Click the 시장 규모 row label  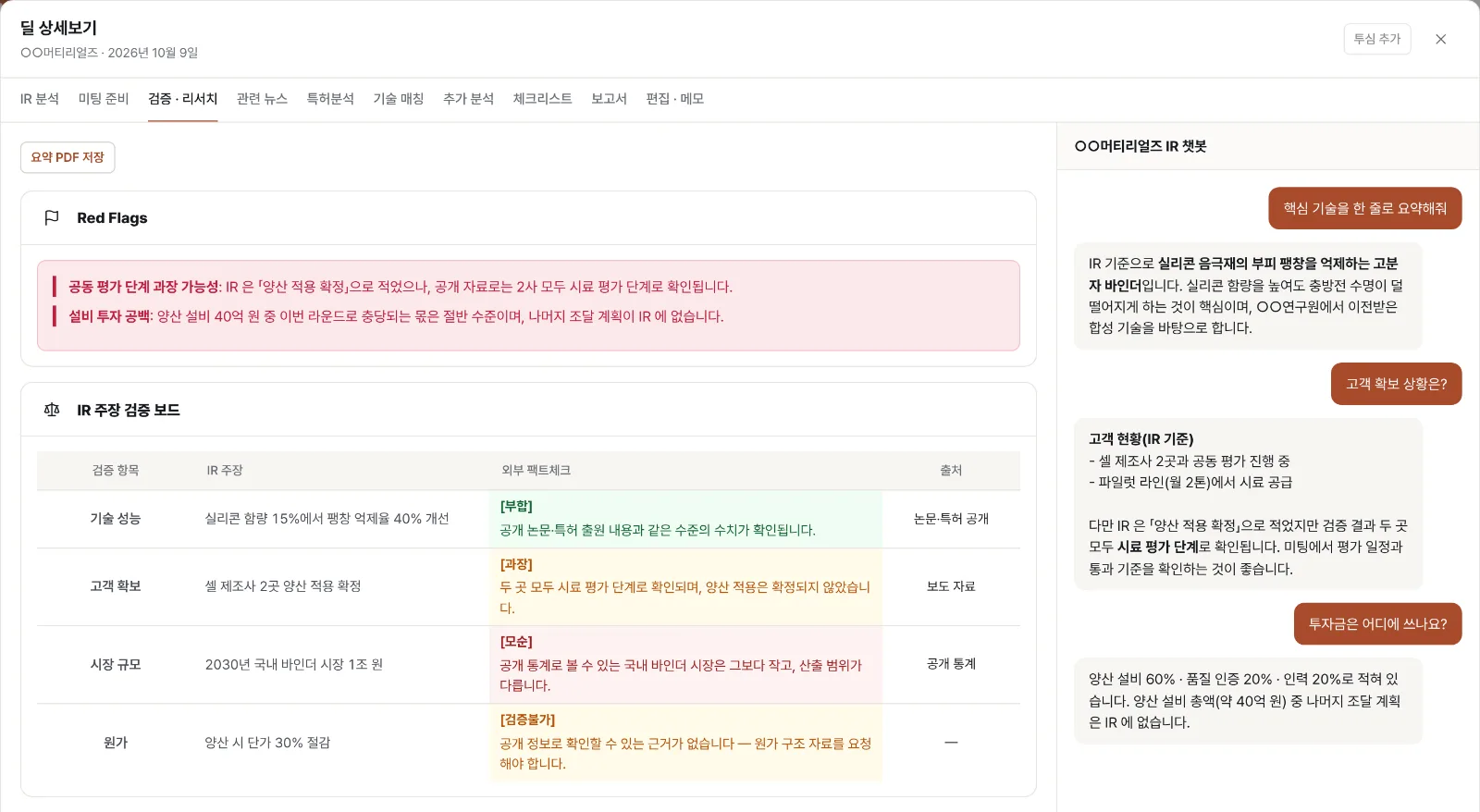click(116, 665)
